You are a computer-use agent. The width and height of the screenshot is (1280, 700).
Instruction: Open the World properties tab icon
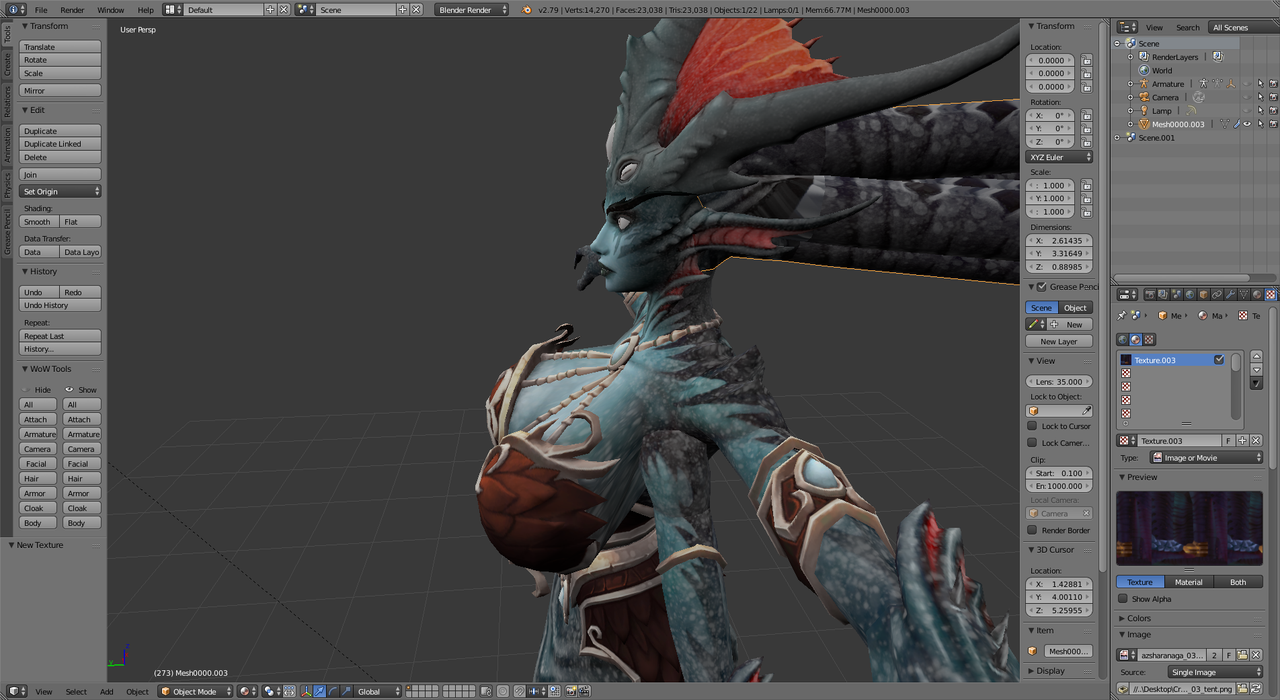pos(1190,295)
